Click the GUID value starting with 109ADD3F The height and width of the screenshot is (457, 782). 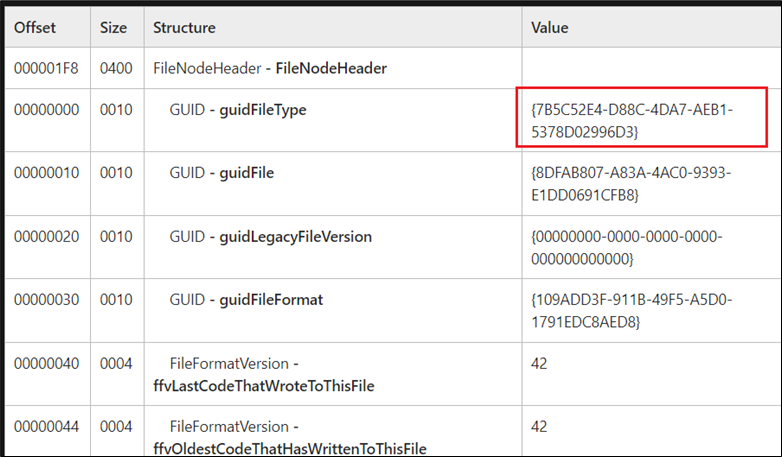click(630, 311)
